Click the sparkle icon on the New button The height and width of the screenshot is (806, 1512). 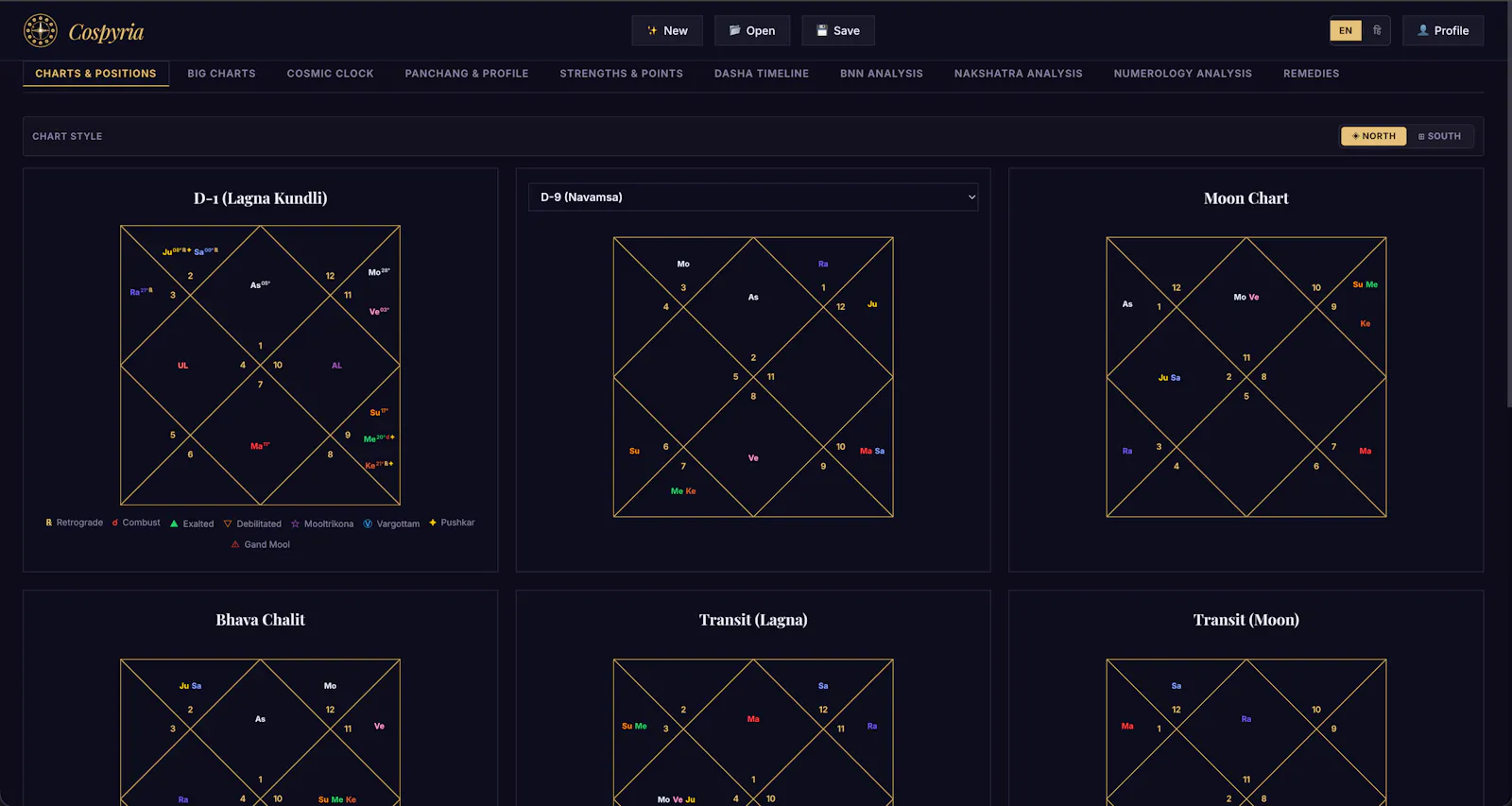[652, 30]
